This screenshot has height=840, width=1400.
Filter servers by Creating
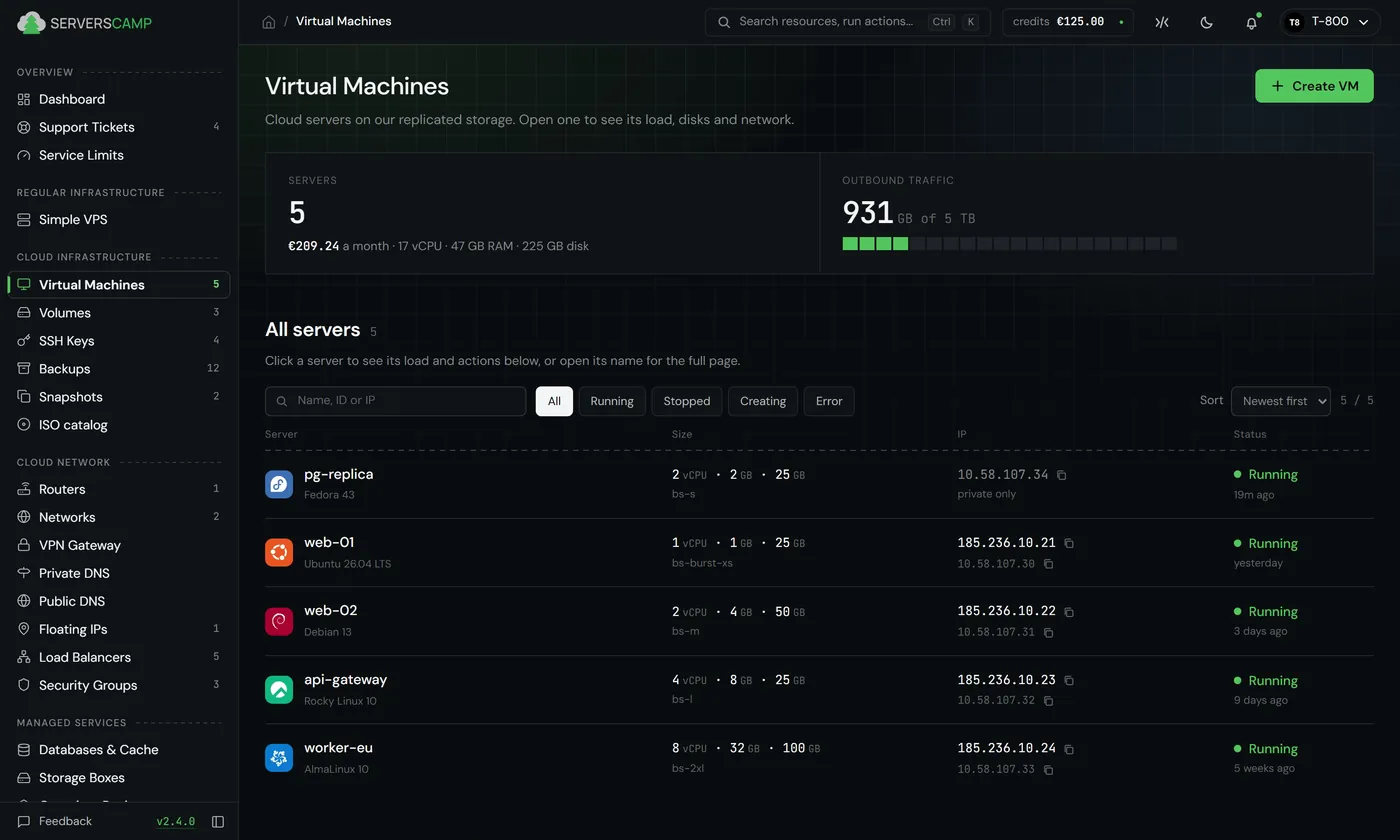763,401
